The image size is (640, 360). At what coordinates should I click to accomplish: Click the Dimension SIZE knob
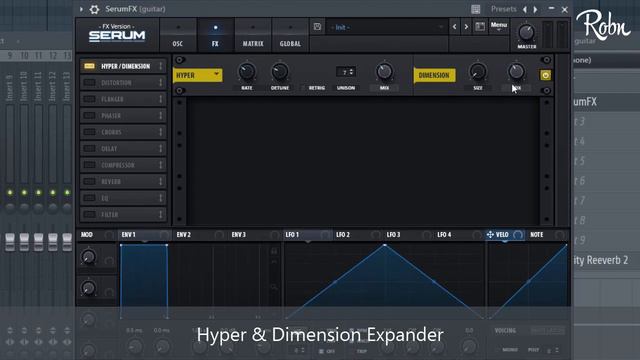tap(478, 72)
